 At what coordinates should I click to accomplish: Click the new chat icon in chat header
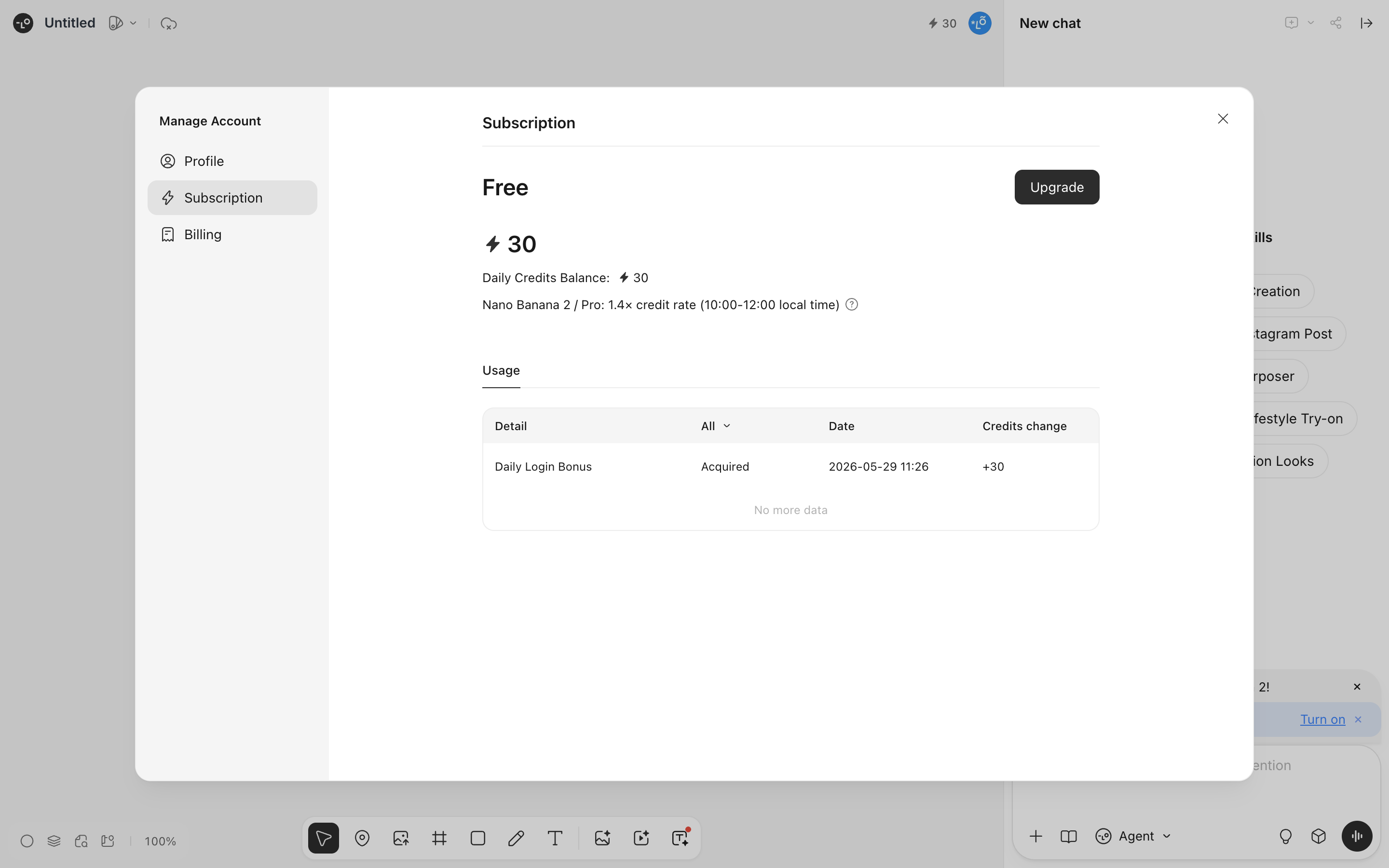tap(1291, 23)
